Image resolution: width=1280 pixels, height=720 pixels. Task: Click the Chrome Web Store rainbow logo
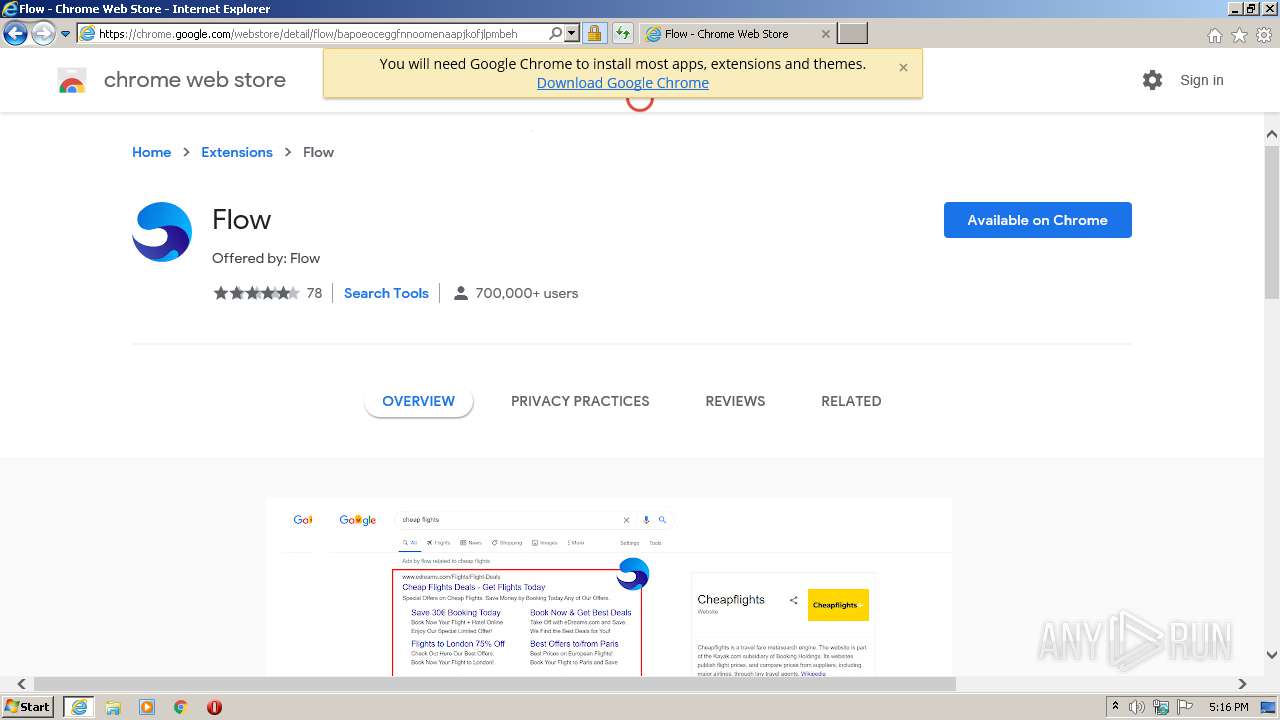pos(72,81)
